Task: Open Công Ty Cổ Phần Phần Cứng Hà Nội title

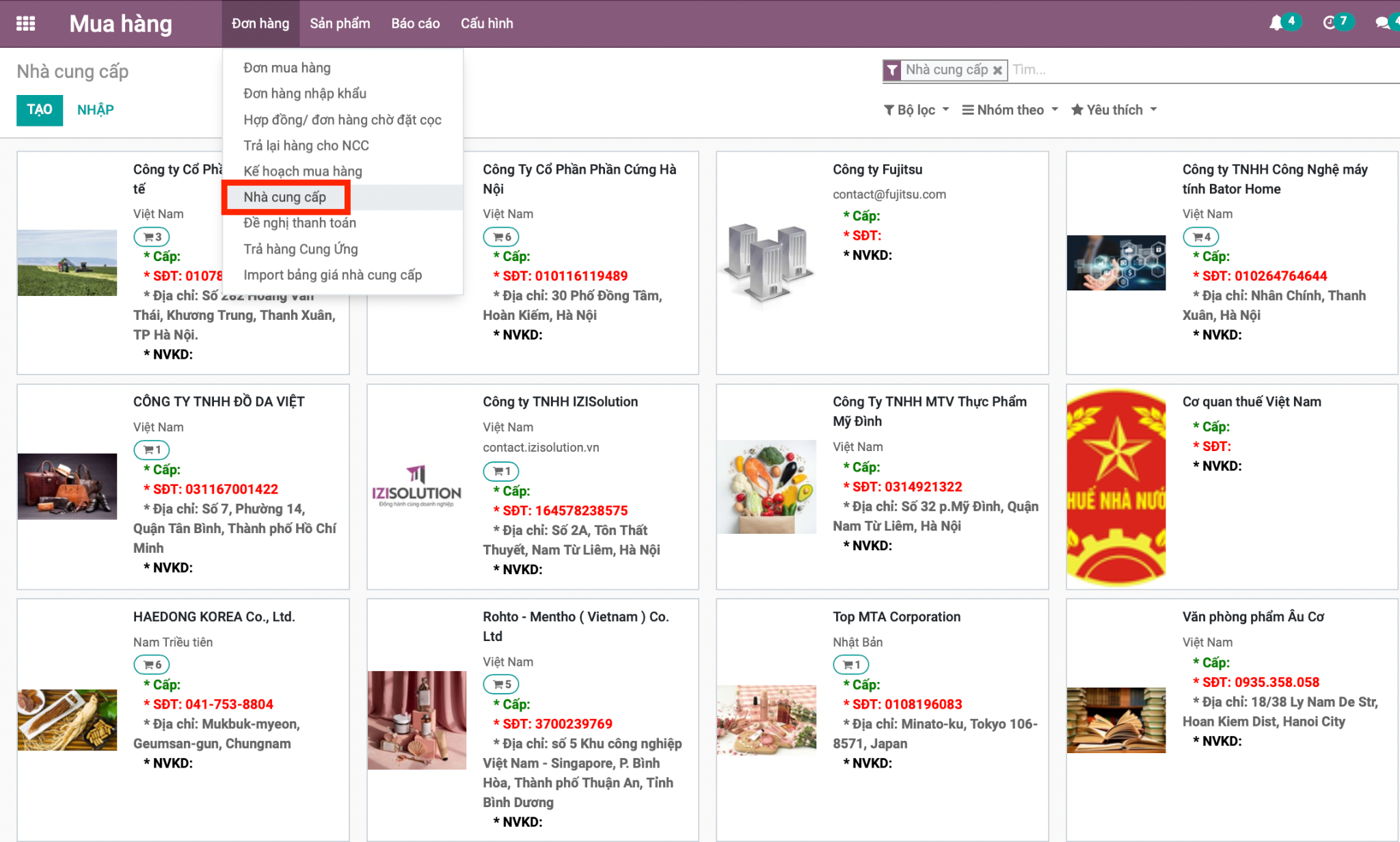Action: click(580, 179)
